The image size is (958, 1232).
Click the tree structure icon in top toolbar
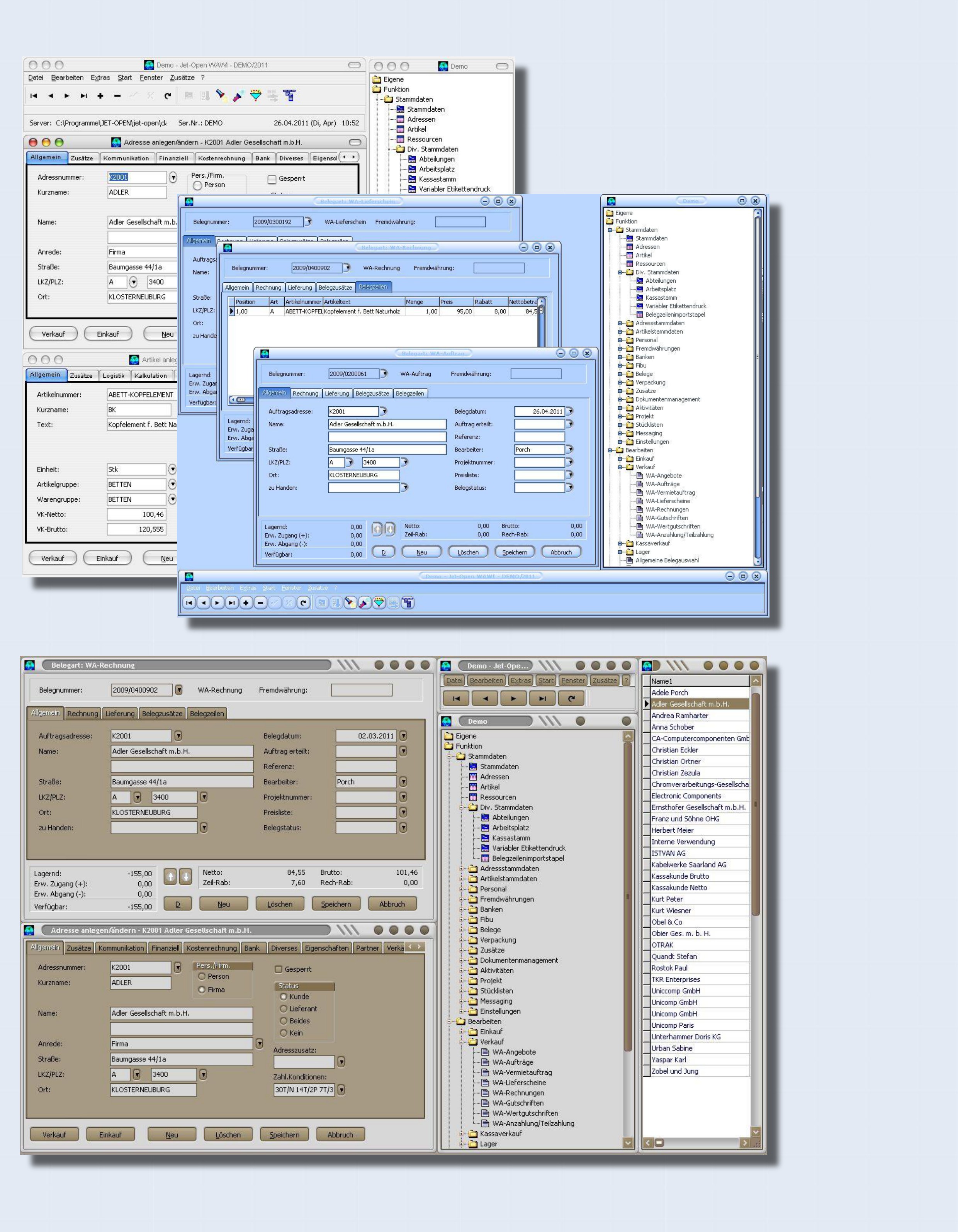tap(289, 96)
